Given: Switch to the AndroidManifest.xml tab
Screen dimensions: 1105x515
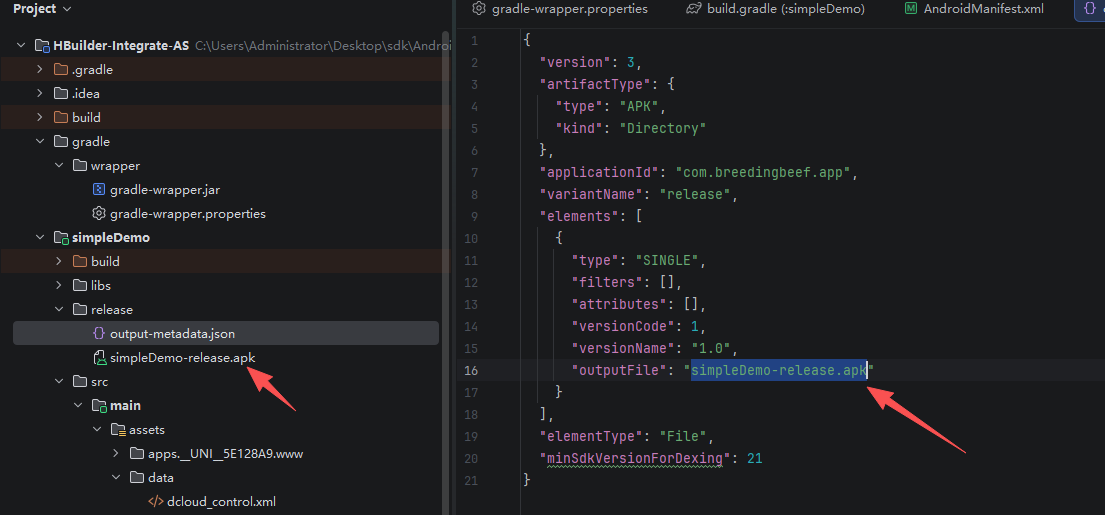Looking at the screenshot, I should point(975,9).
